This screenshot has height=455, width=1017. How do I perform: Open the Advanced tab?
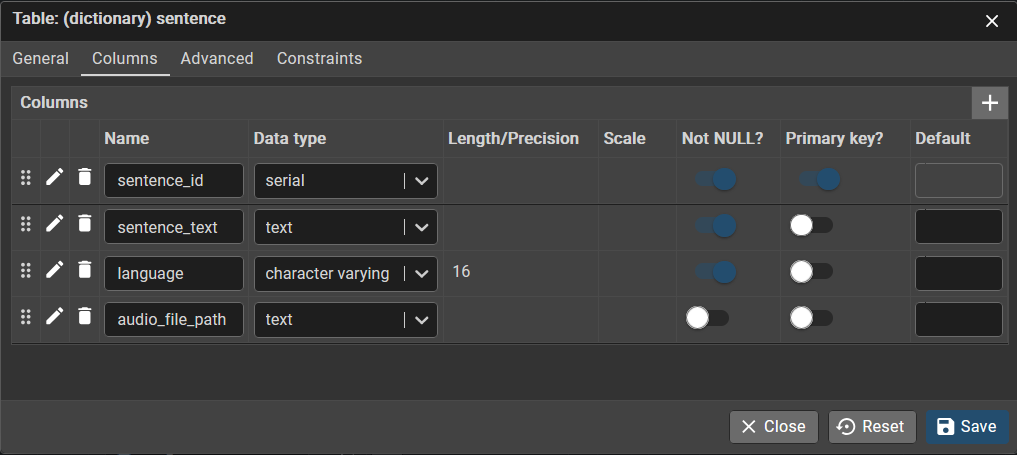(217, 58)
